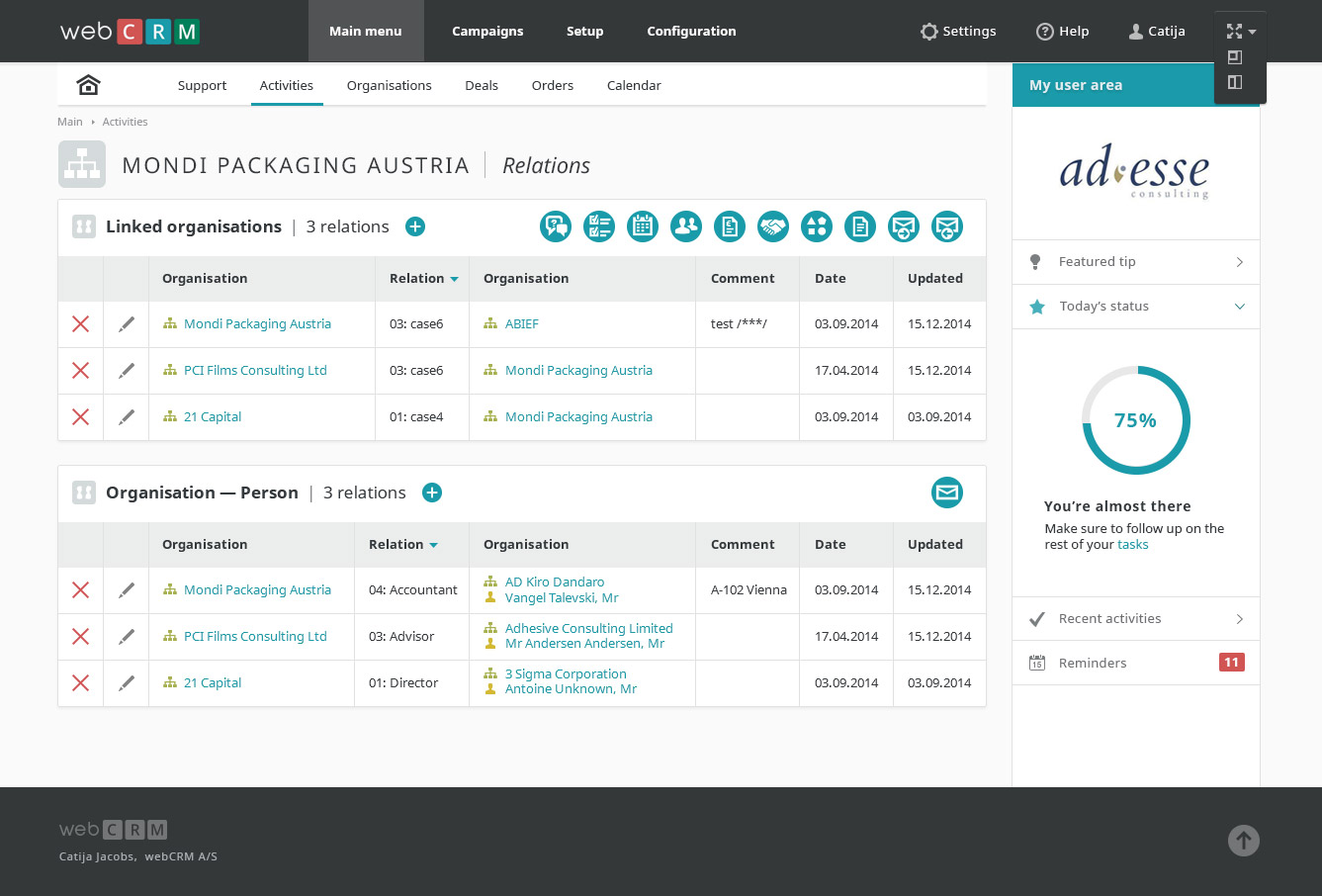Open the two-persons contacts icon
Screen dimensions: 1322x896
(686, 226)
